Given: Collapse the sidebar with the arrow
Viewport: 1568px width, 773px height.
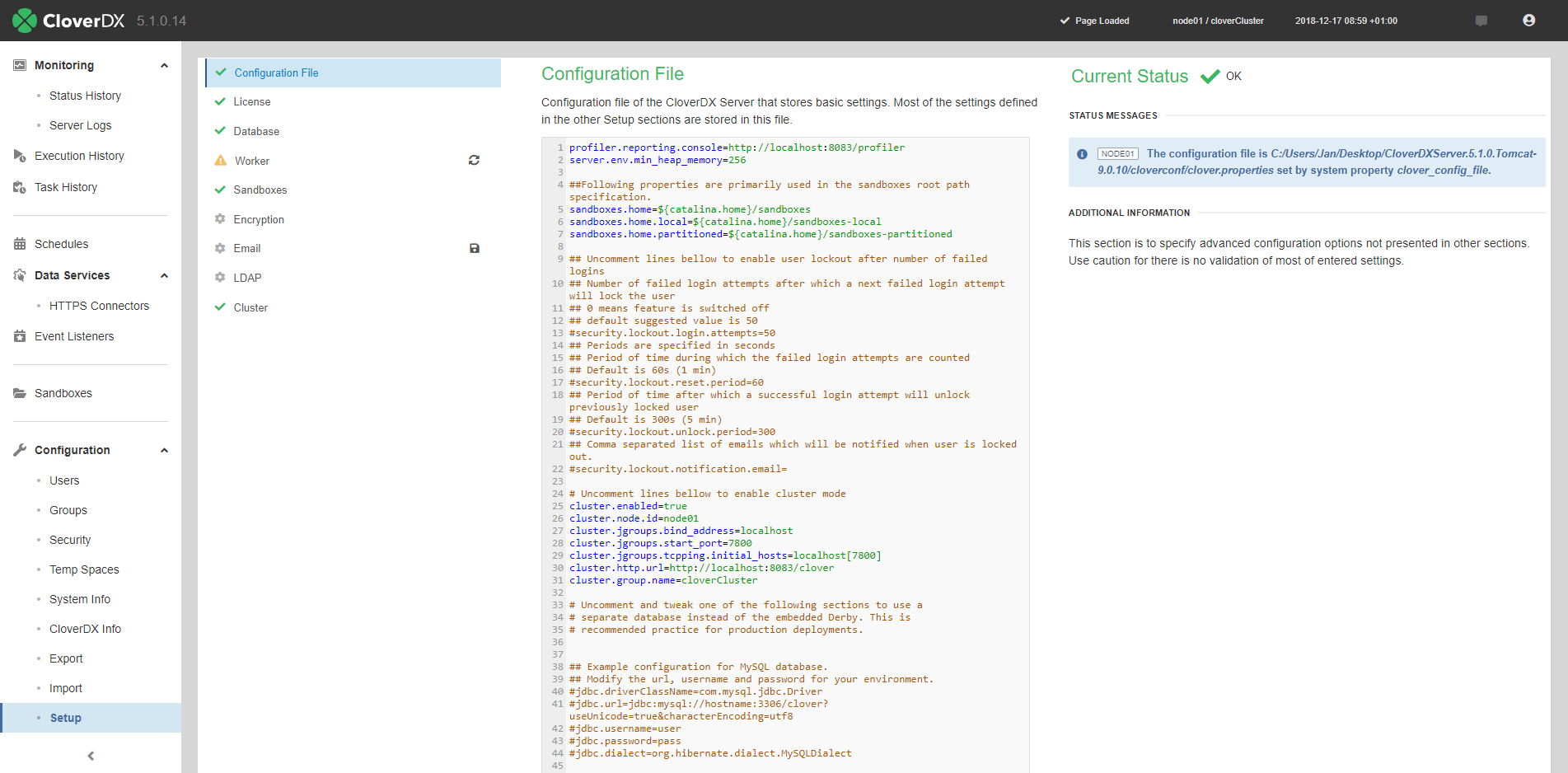Looking at the screenshot, I should pos(91,756).
